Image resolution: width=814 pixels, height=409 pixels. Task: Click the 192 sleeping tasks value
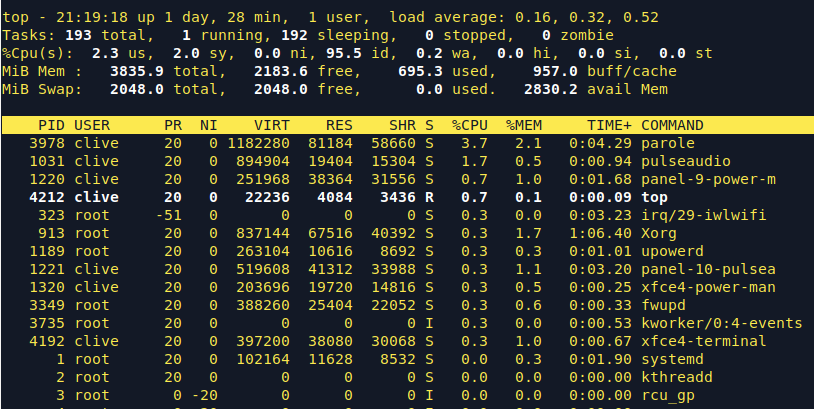coord(294,36)
